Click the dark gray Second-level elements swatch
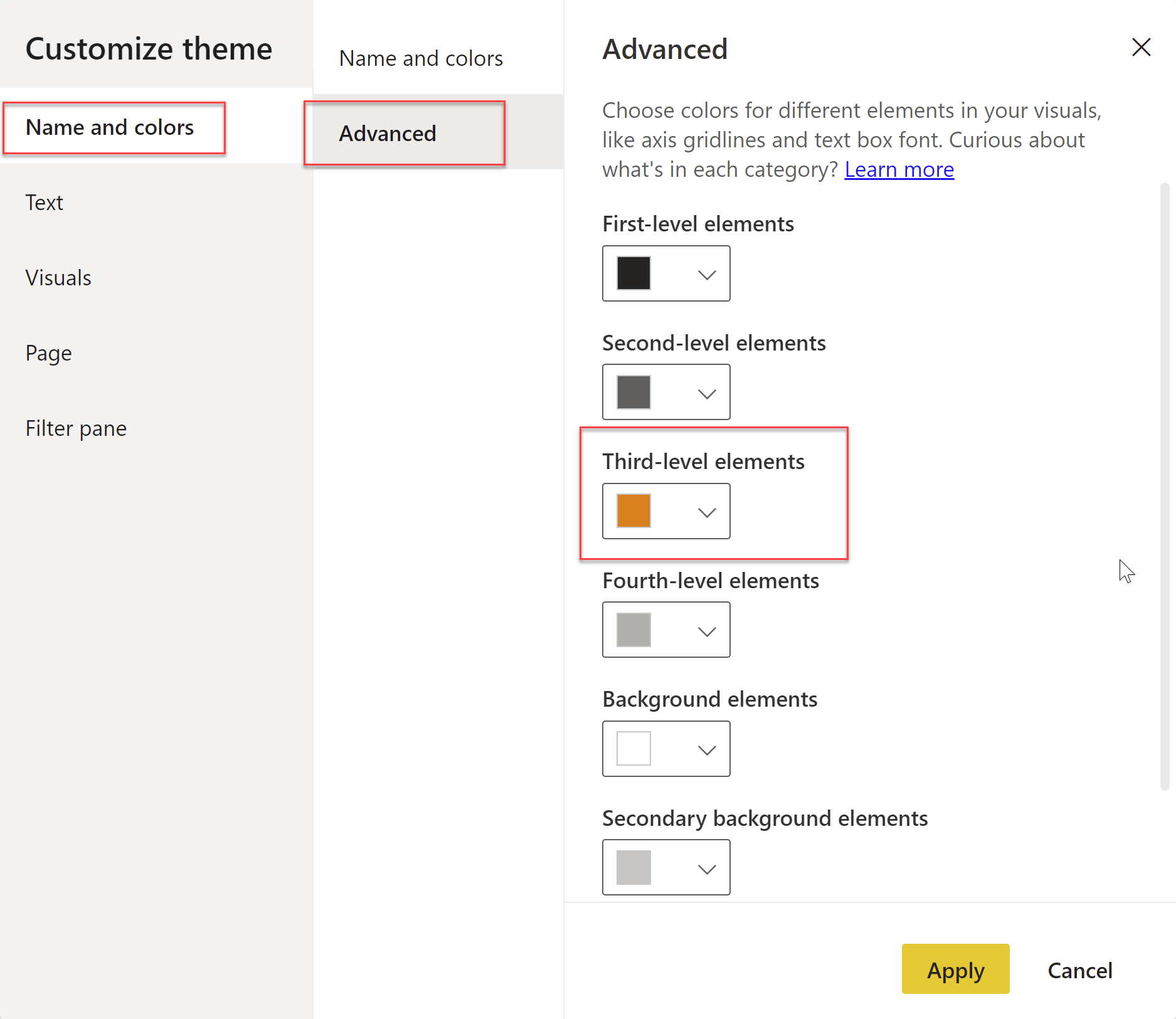 (633, 392)
